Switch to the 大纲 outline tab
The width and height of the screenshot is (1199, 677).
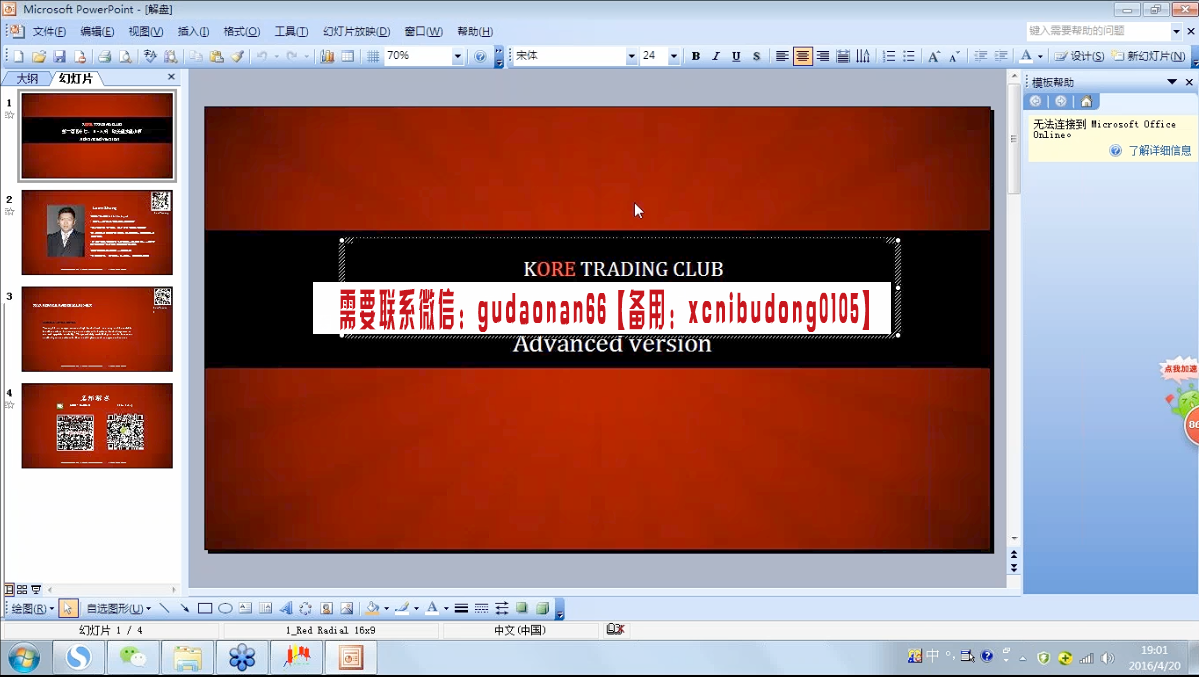28,78
